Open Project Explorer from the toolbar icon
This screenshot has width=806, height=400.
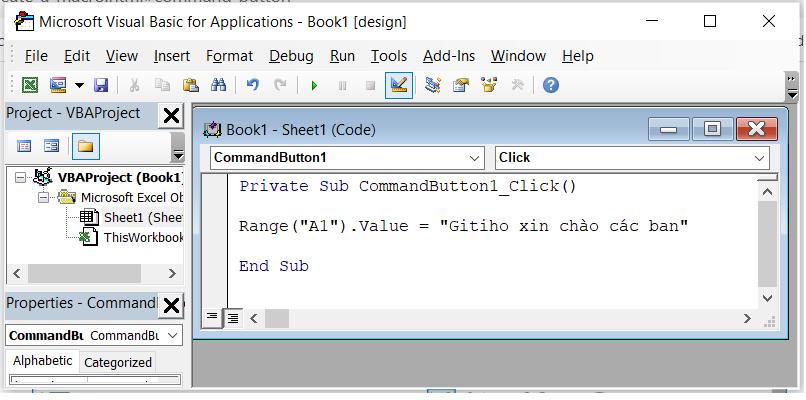pos(433,85)
